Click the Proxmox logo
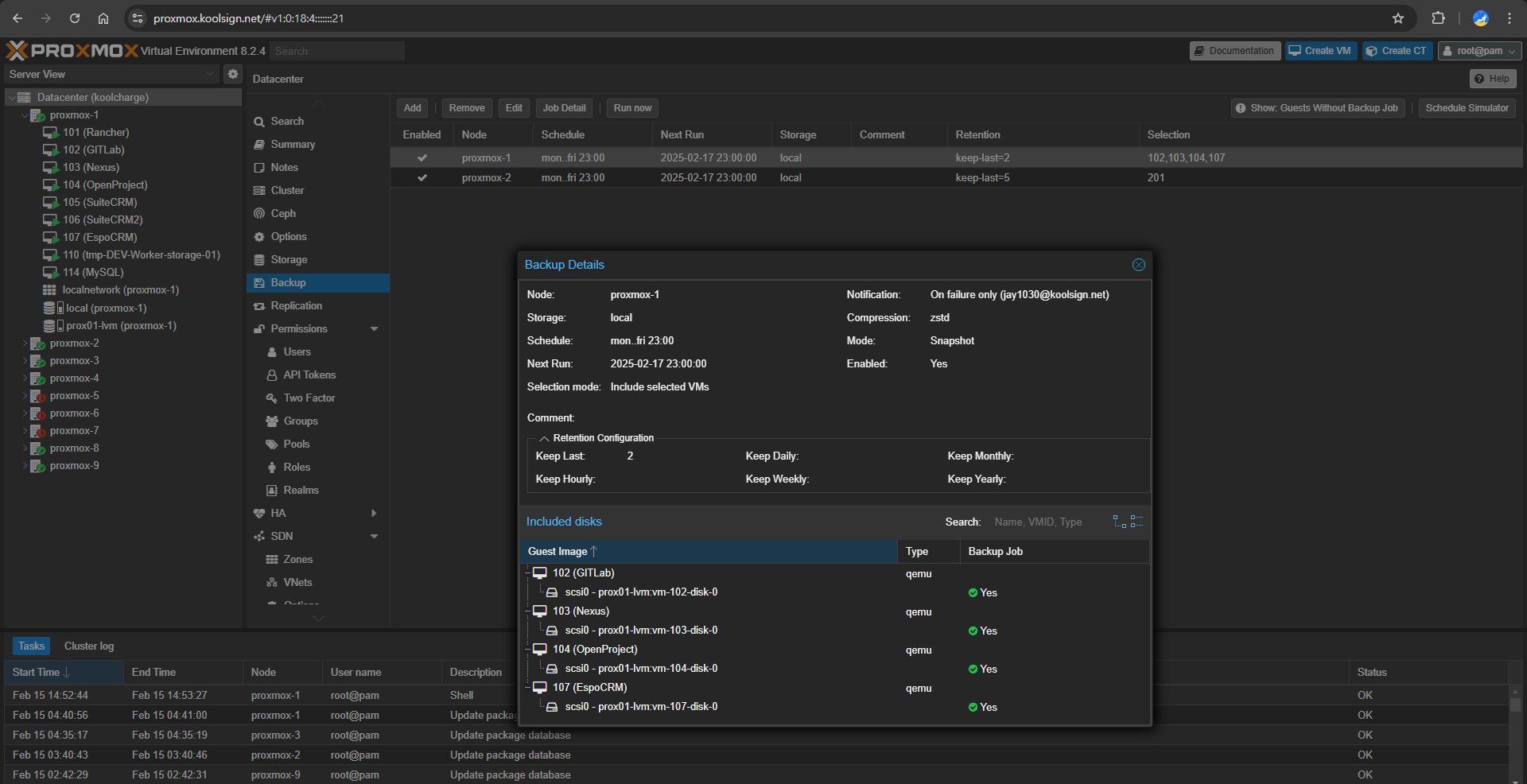The height and width of the screenshot is (784, 1527). 72,51
